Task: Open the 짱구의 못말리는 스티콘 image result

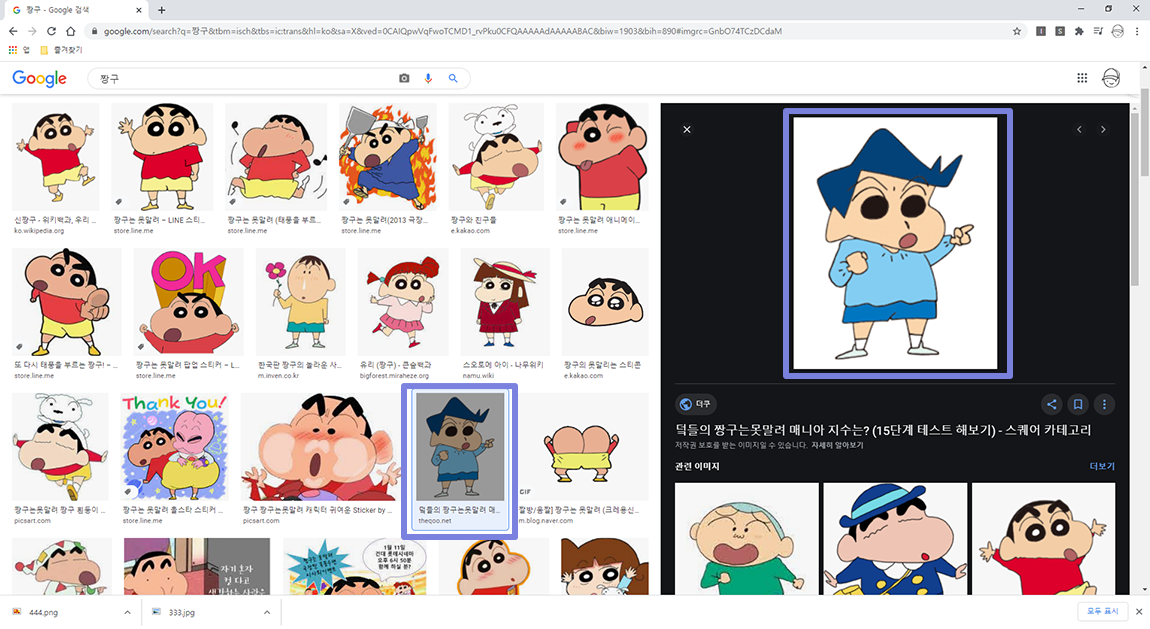Action: 605,302
